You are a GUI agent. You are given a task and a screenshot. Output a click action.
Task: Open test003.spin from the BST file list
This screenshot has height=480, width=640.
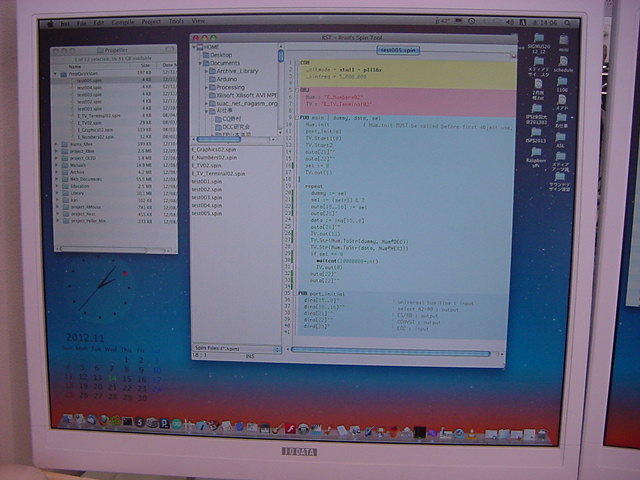(206, 197)
